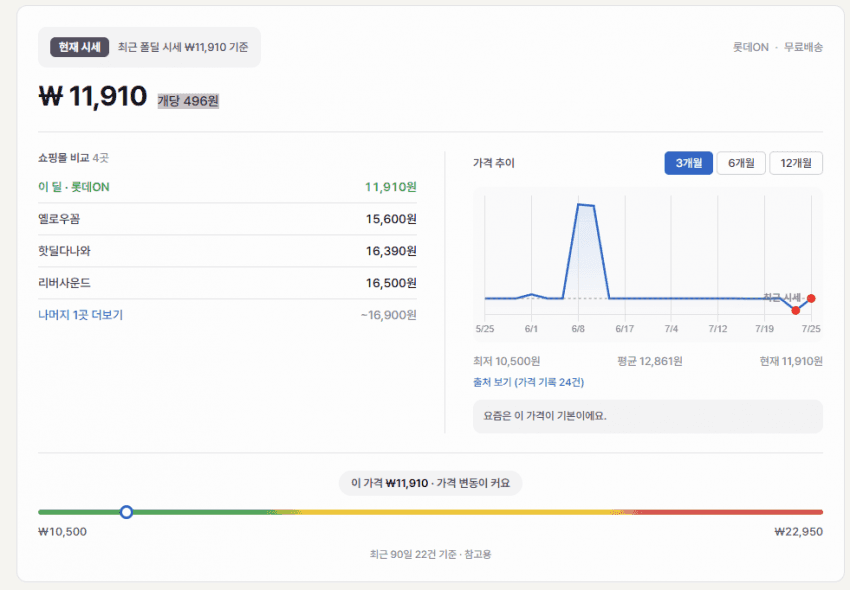Viewport: 850px width, 590px height.
Task: Click the 이 가격 ₩11,910 volatility pill
Action: click(x=430, y=483)
